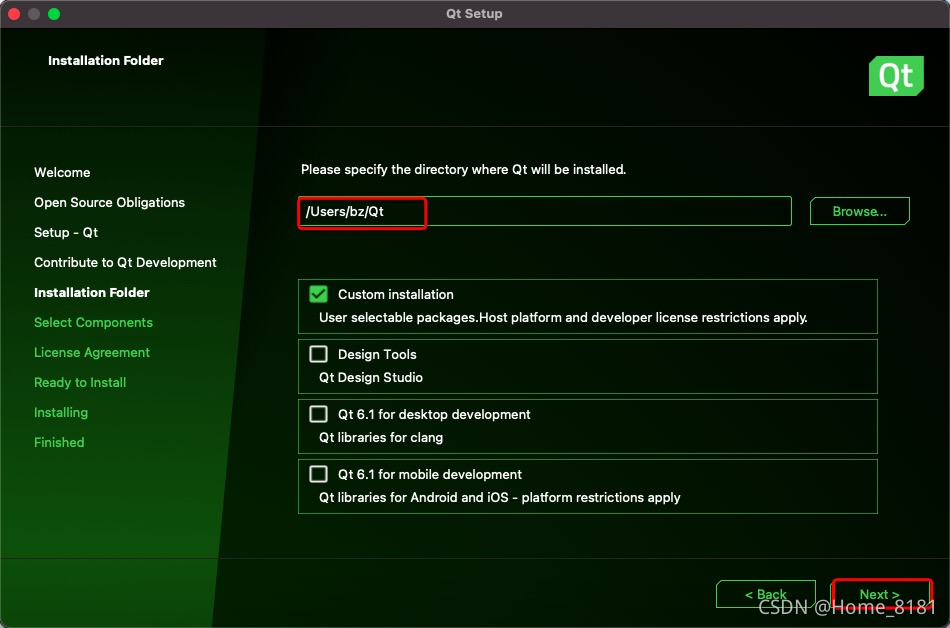Select the Welcome step in sidebar

(x=62, y=173)
